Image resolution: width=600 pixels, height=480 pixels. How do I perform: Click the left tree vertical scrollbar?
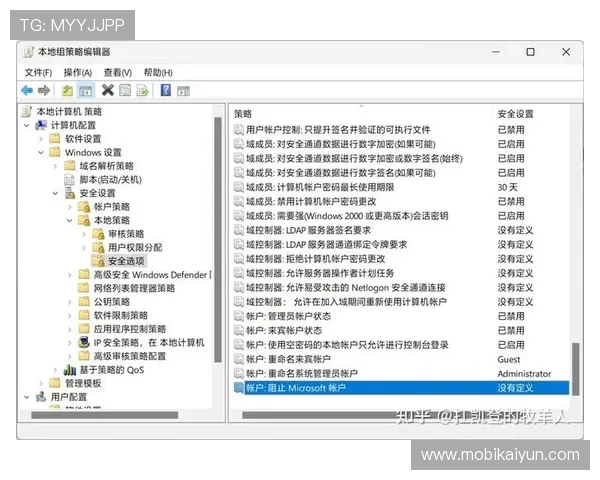point(218,239)
